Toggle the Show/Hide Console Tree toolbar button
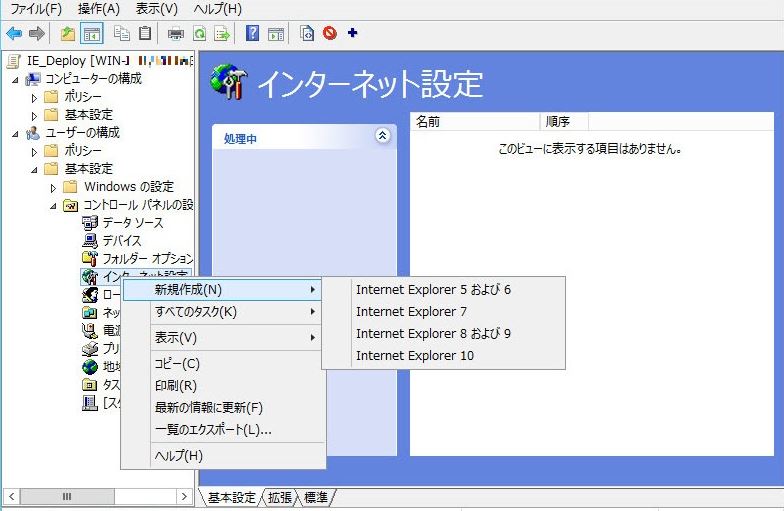This screenshot has height=511, width=784. (x=91, y=33)
